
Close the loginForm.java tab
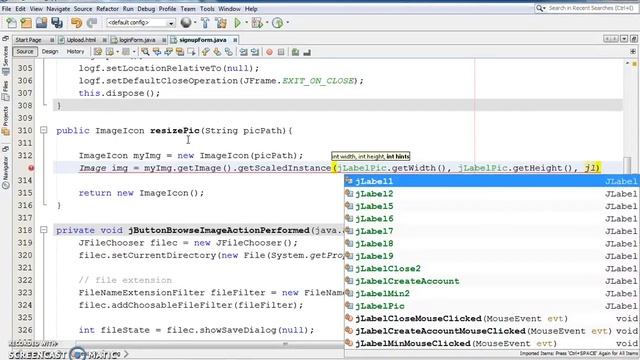164,40
